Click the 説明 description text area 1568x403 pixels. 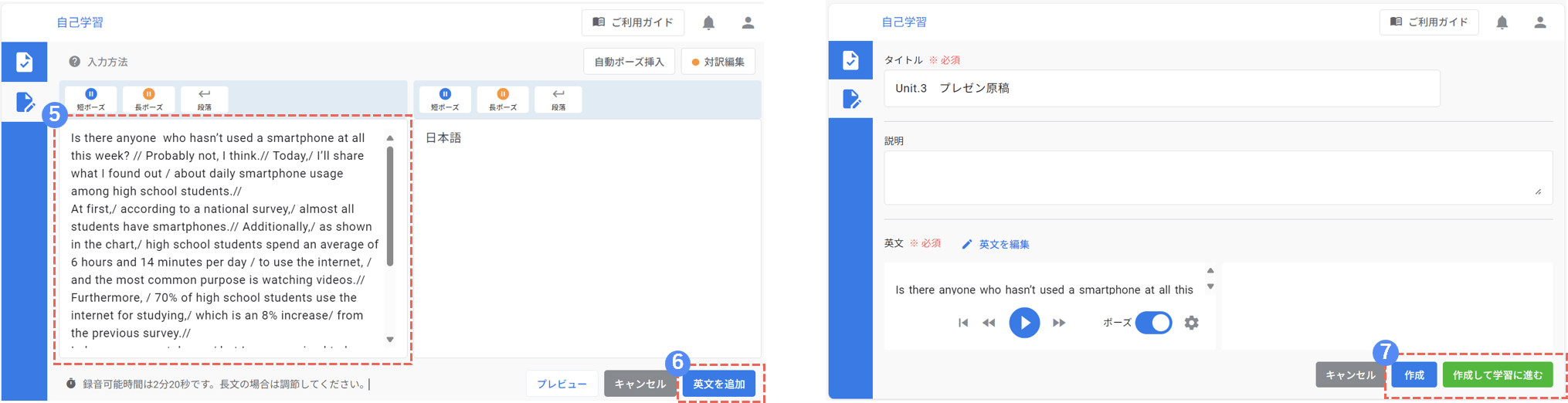1218,178
